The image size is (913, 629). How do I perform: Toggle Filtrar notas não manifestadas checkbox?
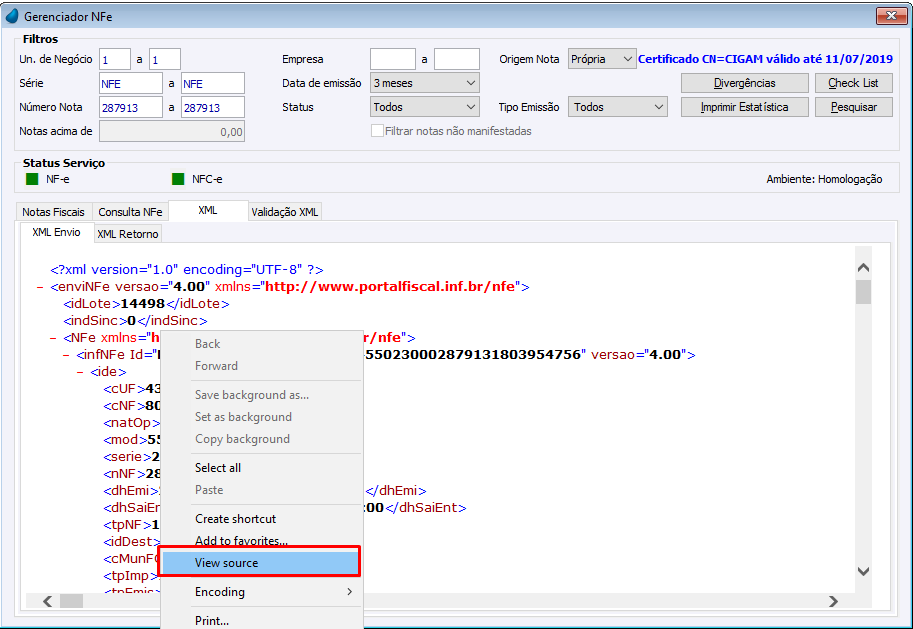pos(377,131)
